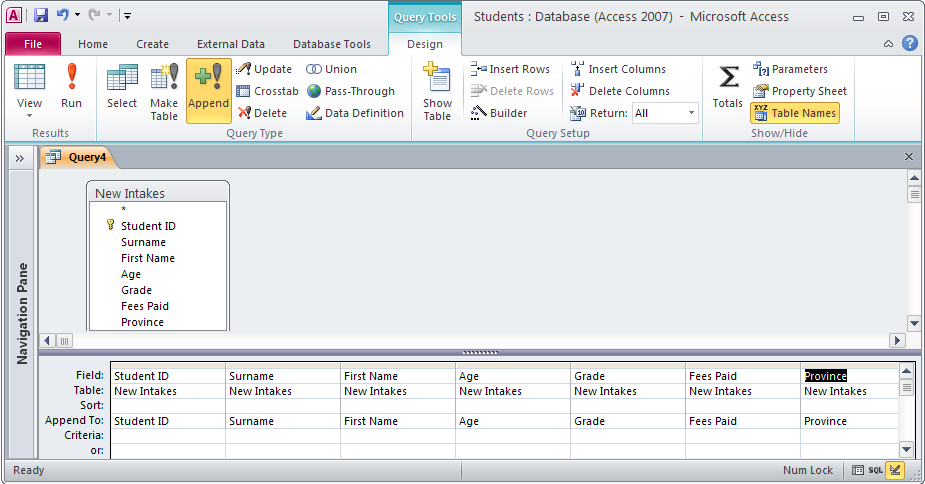Viewport: 925px width, 484px height.
Task: Open the Create ribbon tab
Action: 152,44
